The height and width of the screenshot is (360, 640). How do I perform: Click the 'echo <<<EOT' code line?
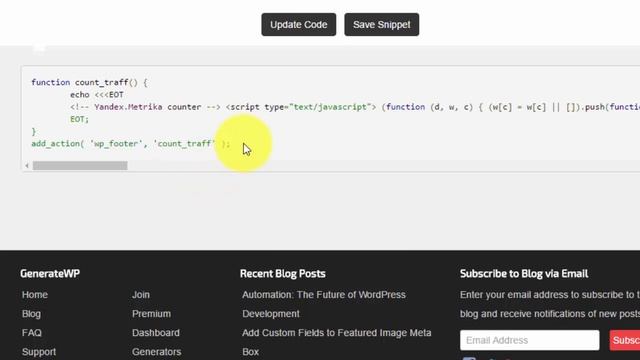[97, 95]
